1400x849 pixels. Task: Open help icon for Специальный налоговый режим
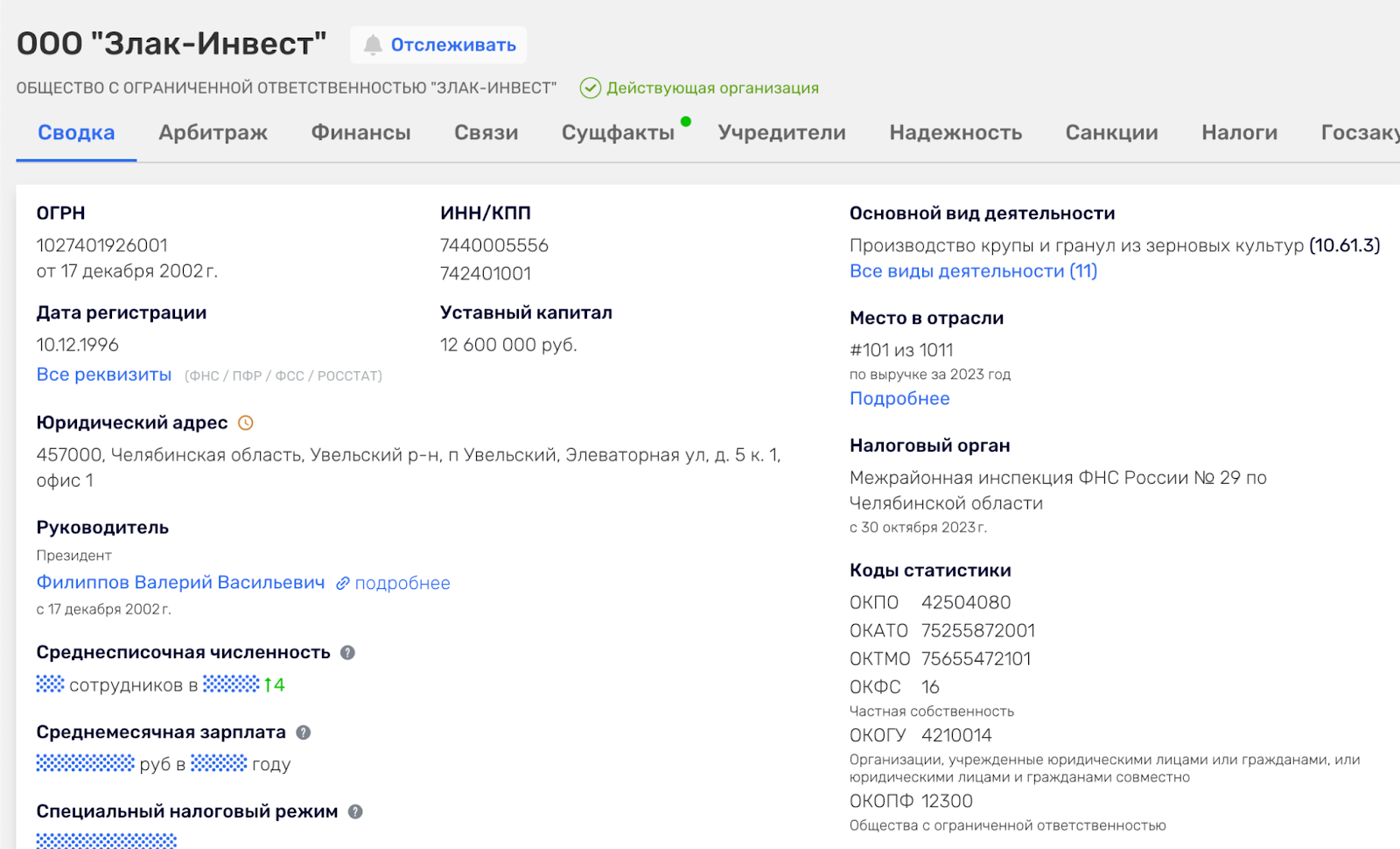pyautogui.click(x=355, y=811)
